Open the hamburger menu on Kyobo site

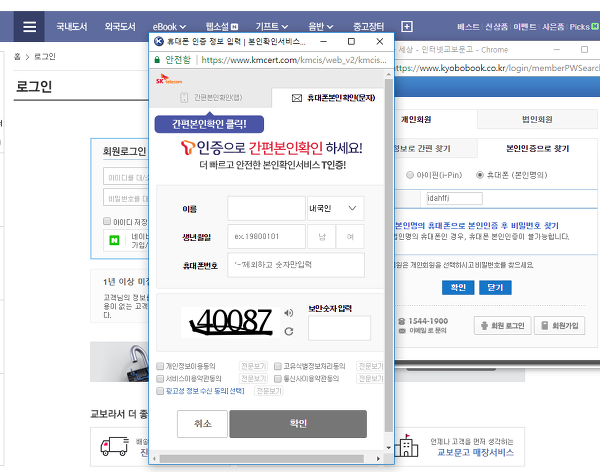tap(29, 26)
